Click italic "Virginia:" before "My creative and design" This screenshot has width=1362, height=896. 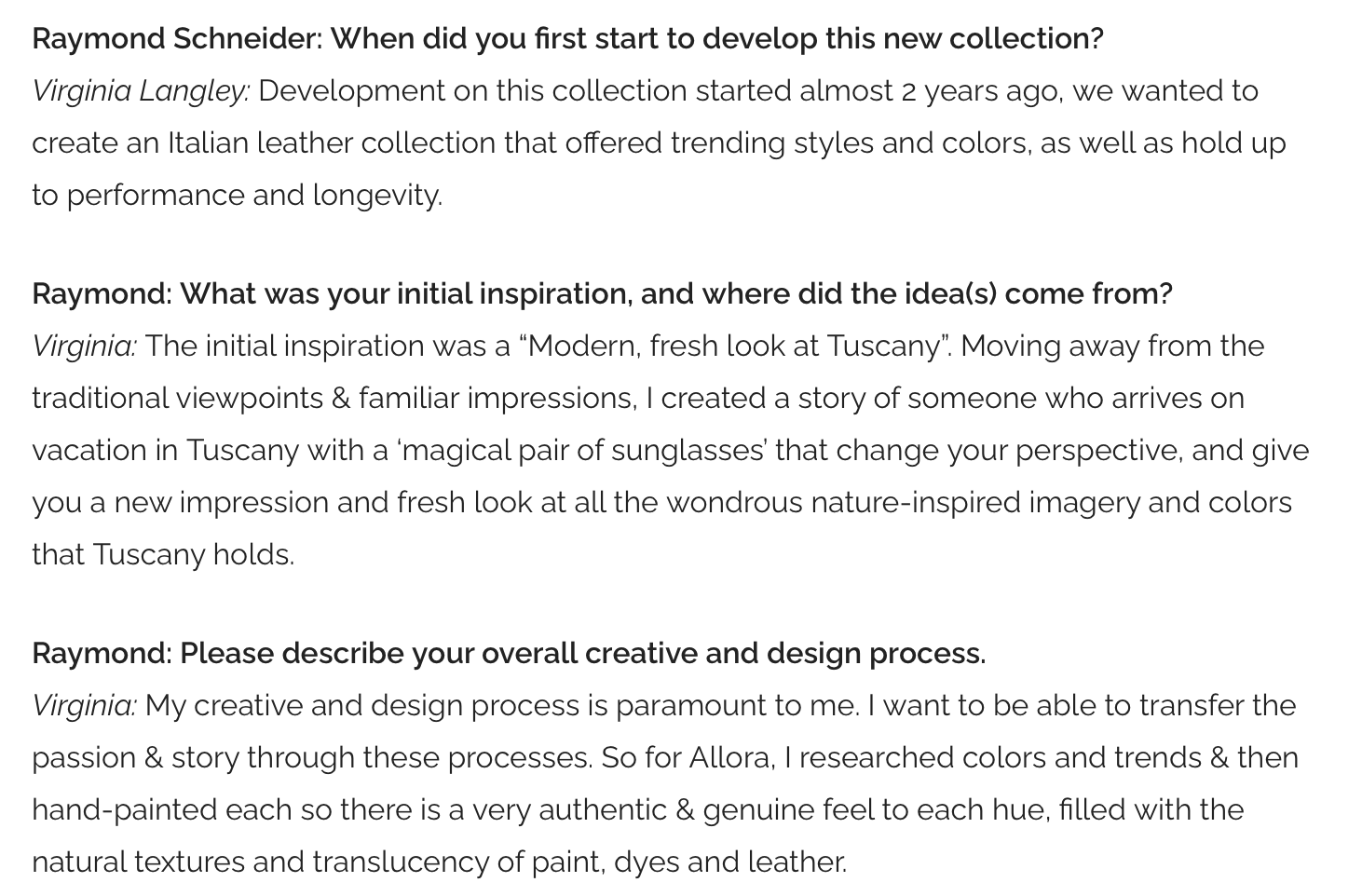click(x=84, y=706)
